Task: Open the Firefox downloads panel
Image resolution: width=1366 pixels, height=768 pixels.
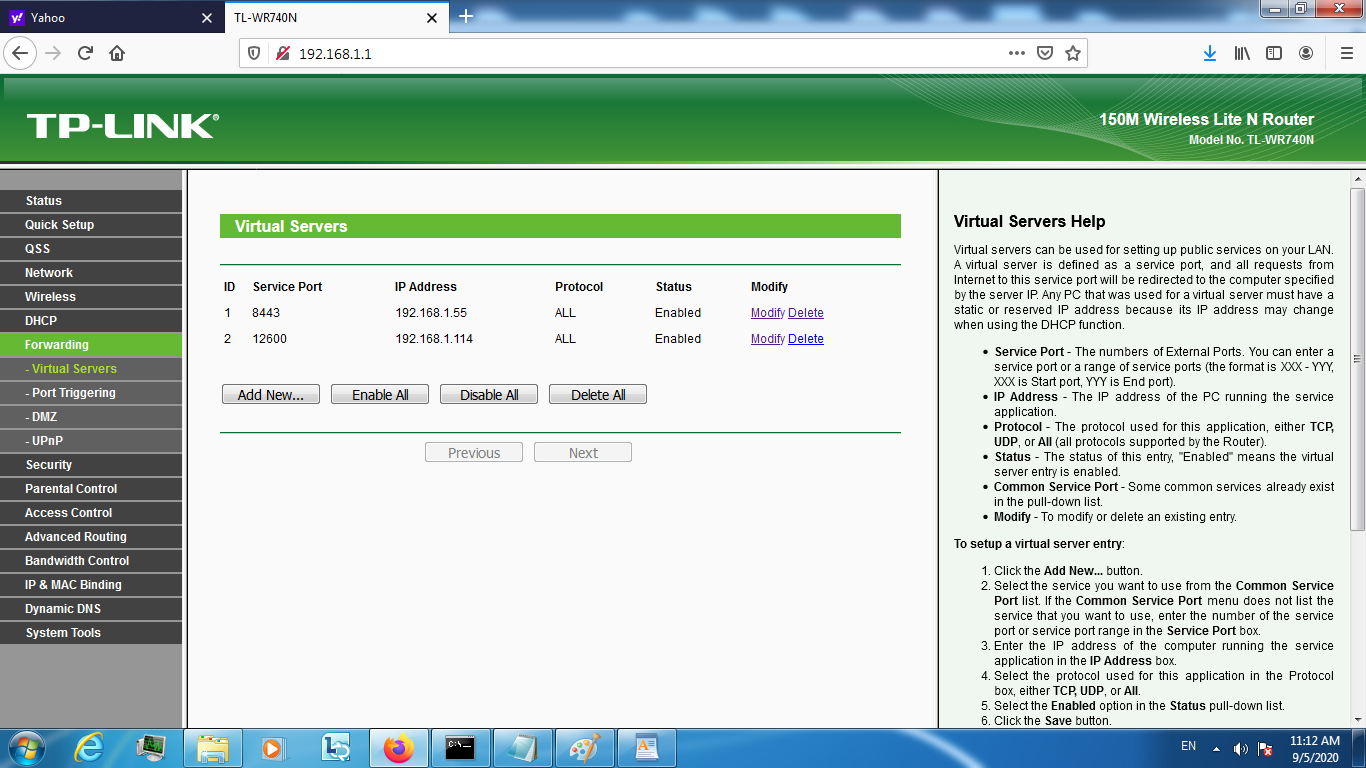Action: [x=1209, y=53]
